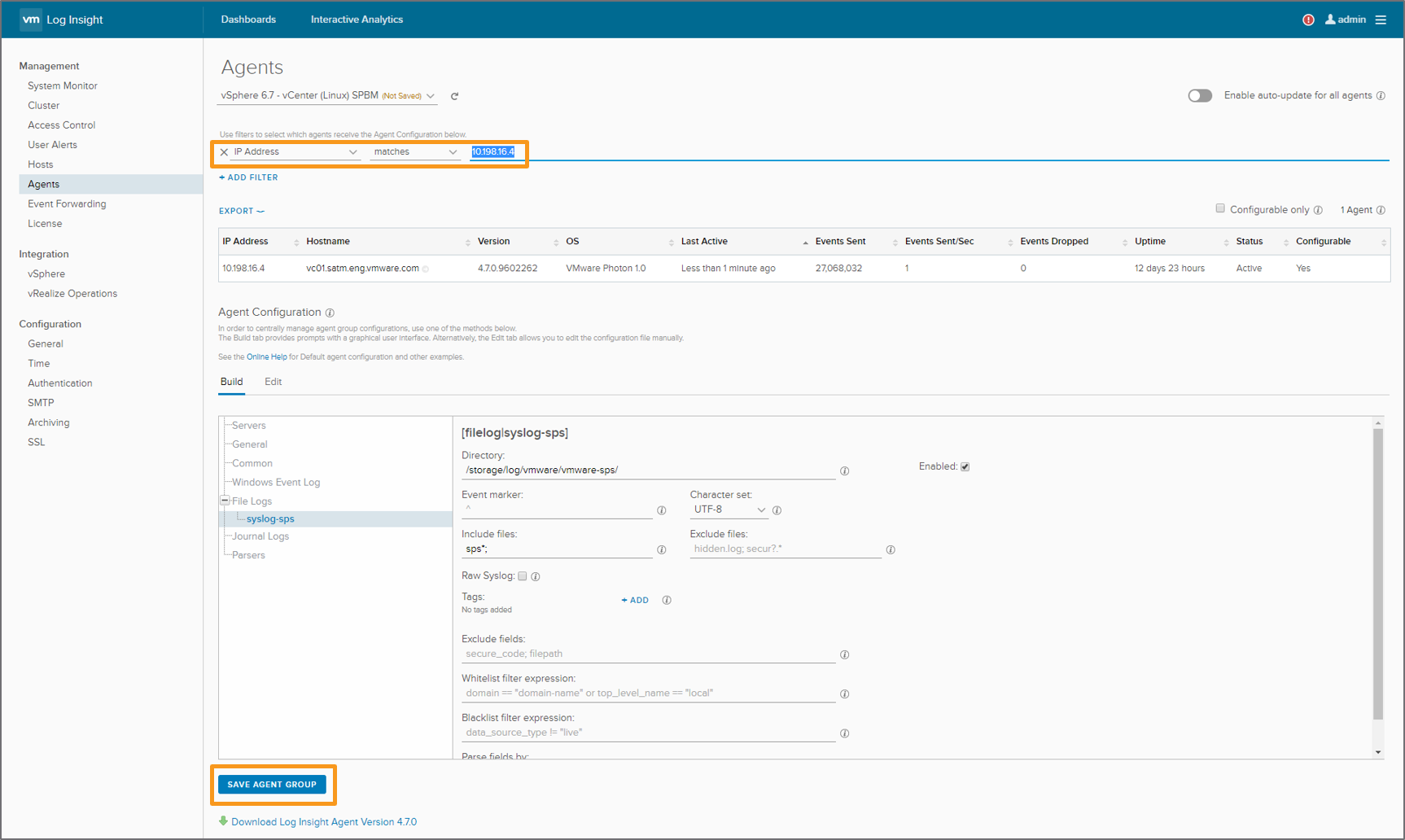This screenshot has width=1405, height=840.
Task: Click the Add Filter link
Action: (x=248, y=177)
